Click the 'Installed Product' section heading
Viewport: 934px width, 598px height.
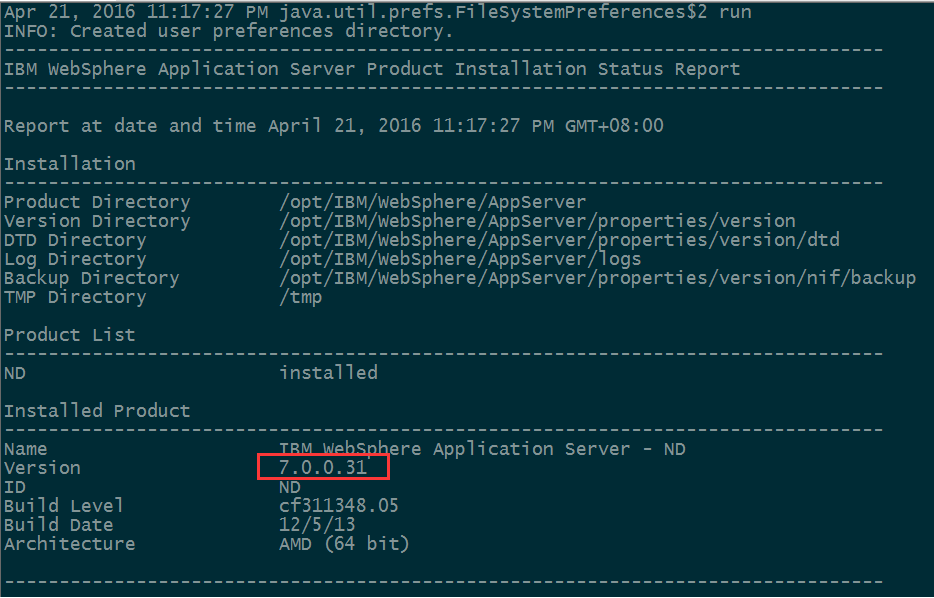(x=97, y=411)
